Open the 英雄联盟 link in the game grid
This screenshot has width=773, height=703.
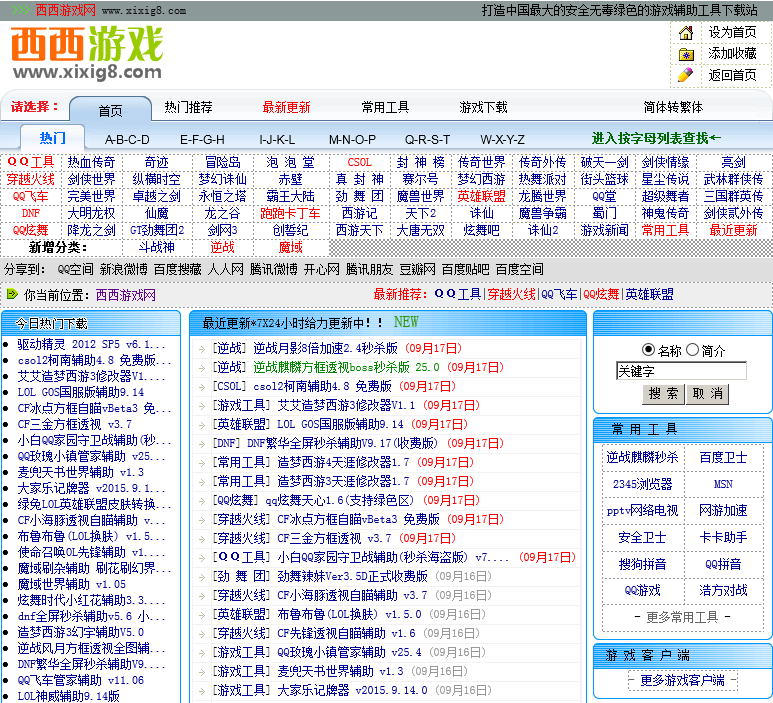(482, 196)
